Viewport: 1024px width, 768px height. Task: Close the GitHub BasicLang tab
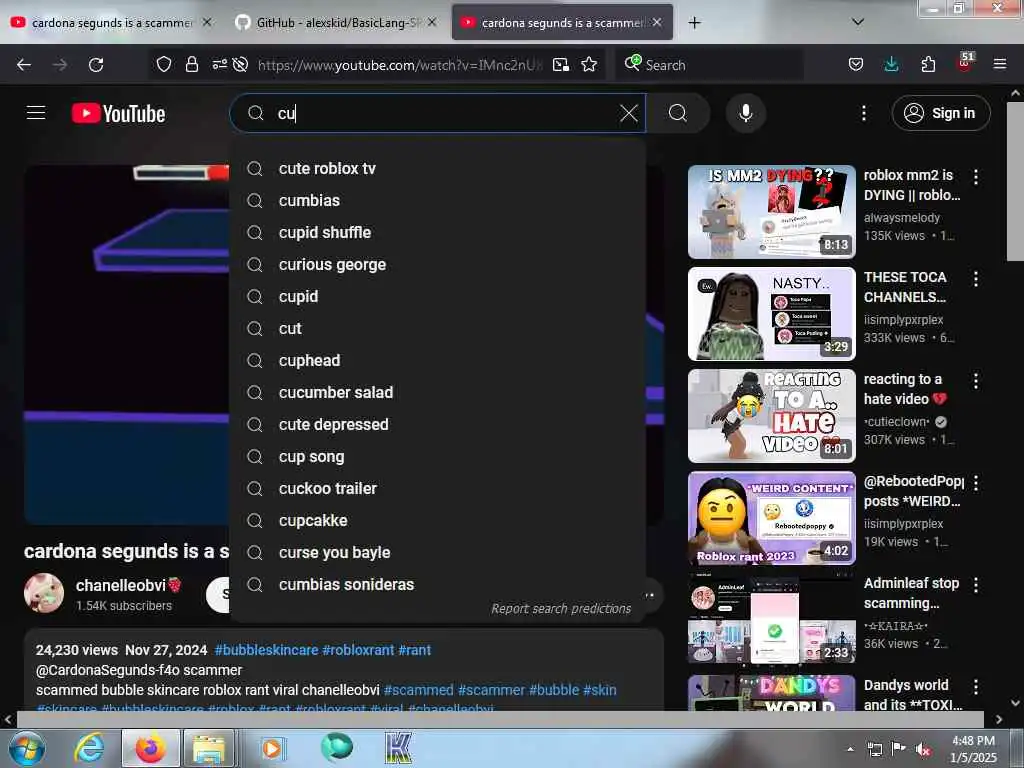[x=432, y=22]
